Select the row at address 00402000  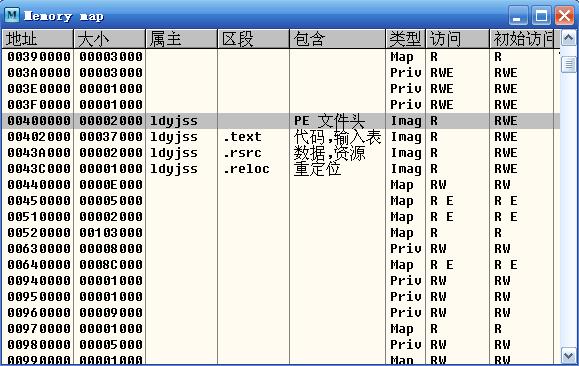281,137
